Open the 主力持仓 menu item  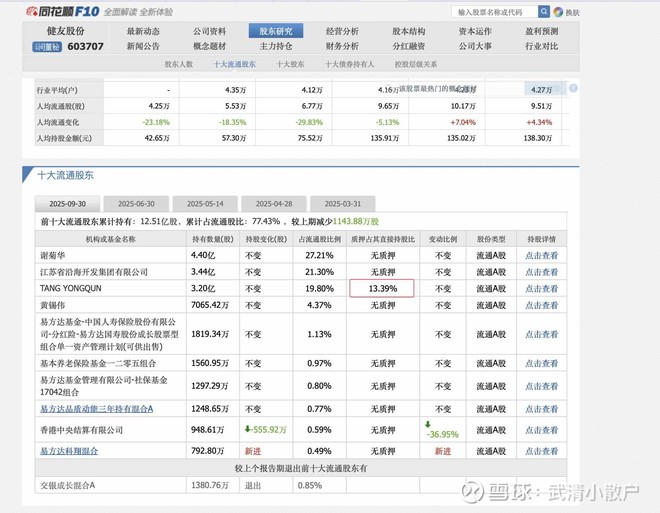(276, 46)
